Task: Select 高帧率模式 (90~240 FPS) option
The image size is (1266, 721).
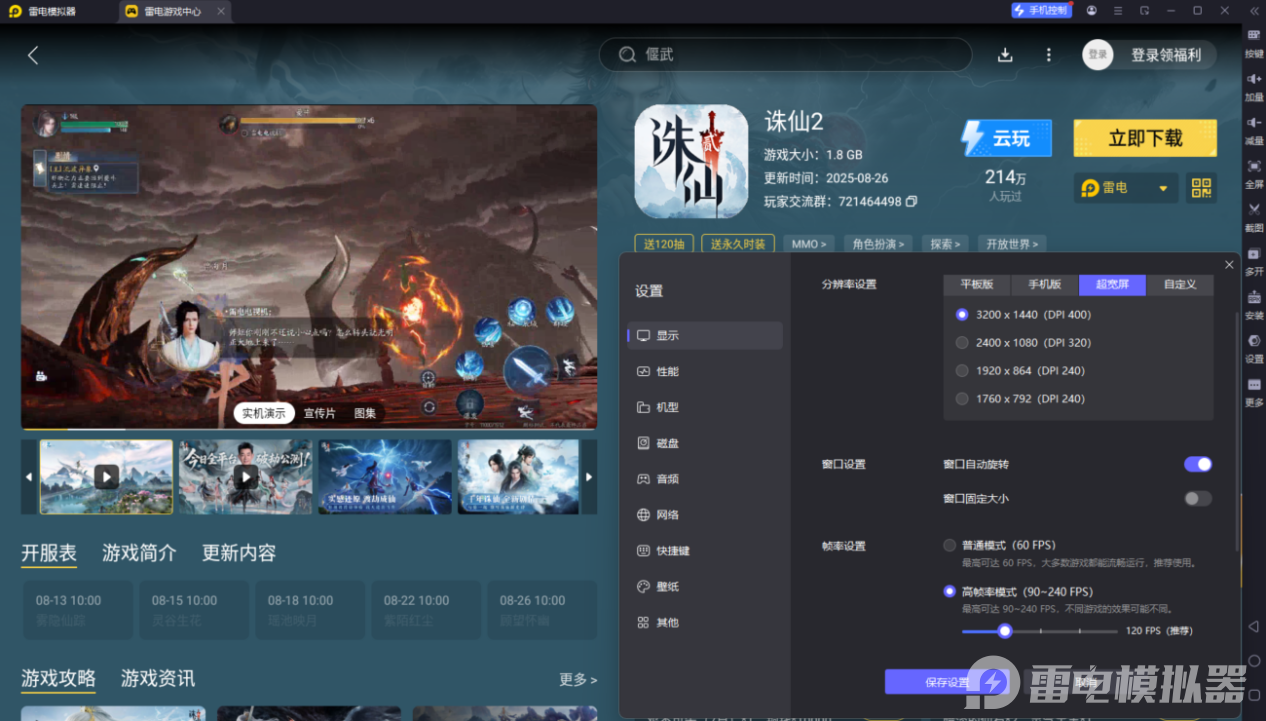Action: [x=1018, y=591]
